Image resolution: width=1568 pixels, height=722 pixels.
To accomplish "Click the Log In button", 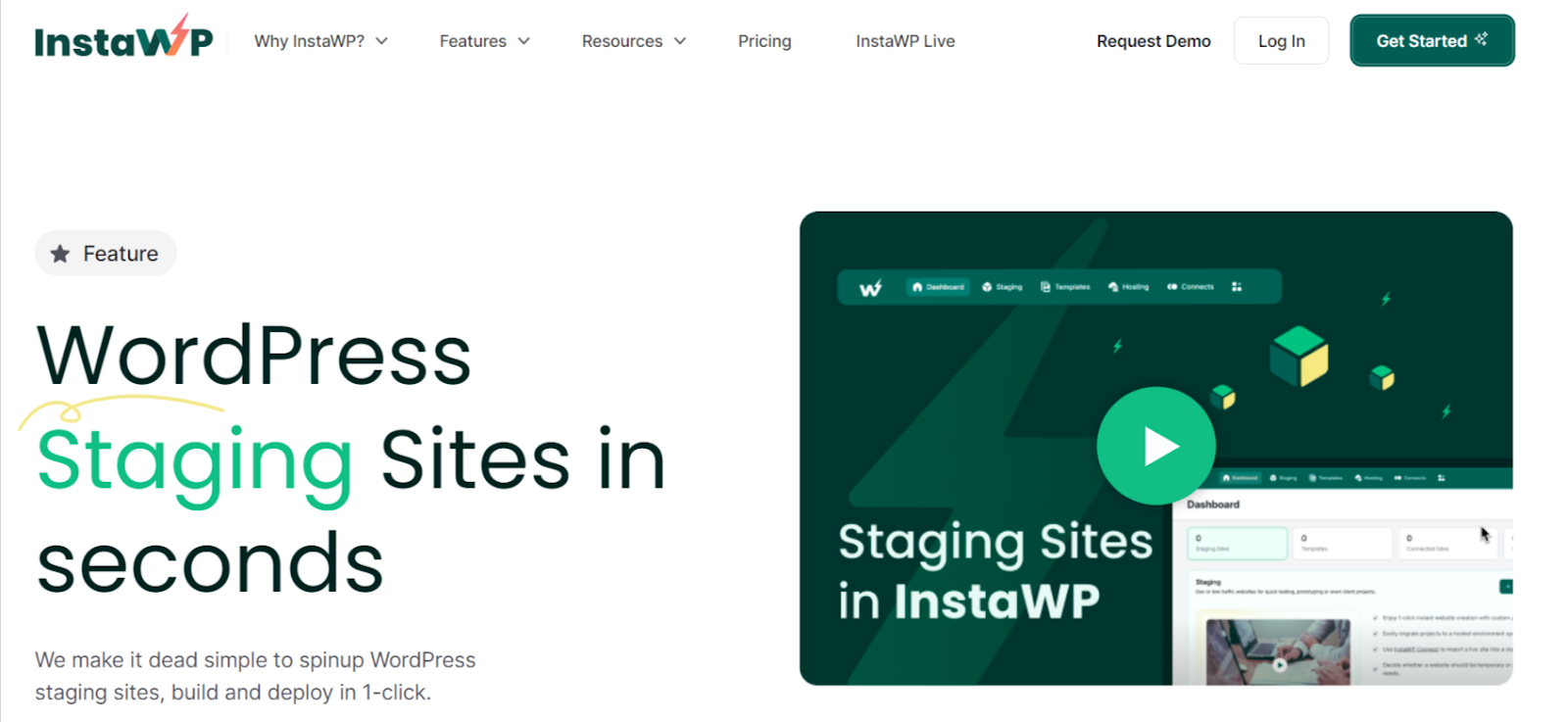I will click(x=1281, y=41).
